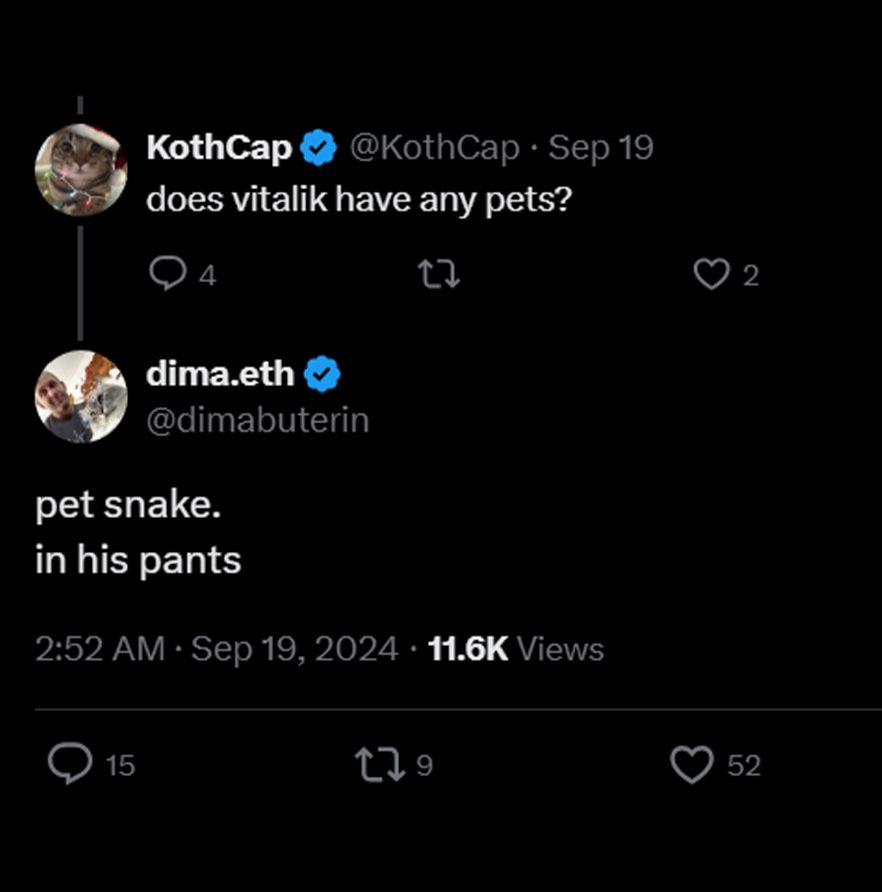Open KothCap's cat profile picture
The height and width of the screenshot is (892, 882).
pos(81,170)
